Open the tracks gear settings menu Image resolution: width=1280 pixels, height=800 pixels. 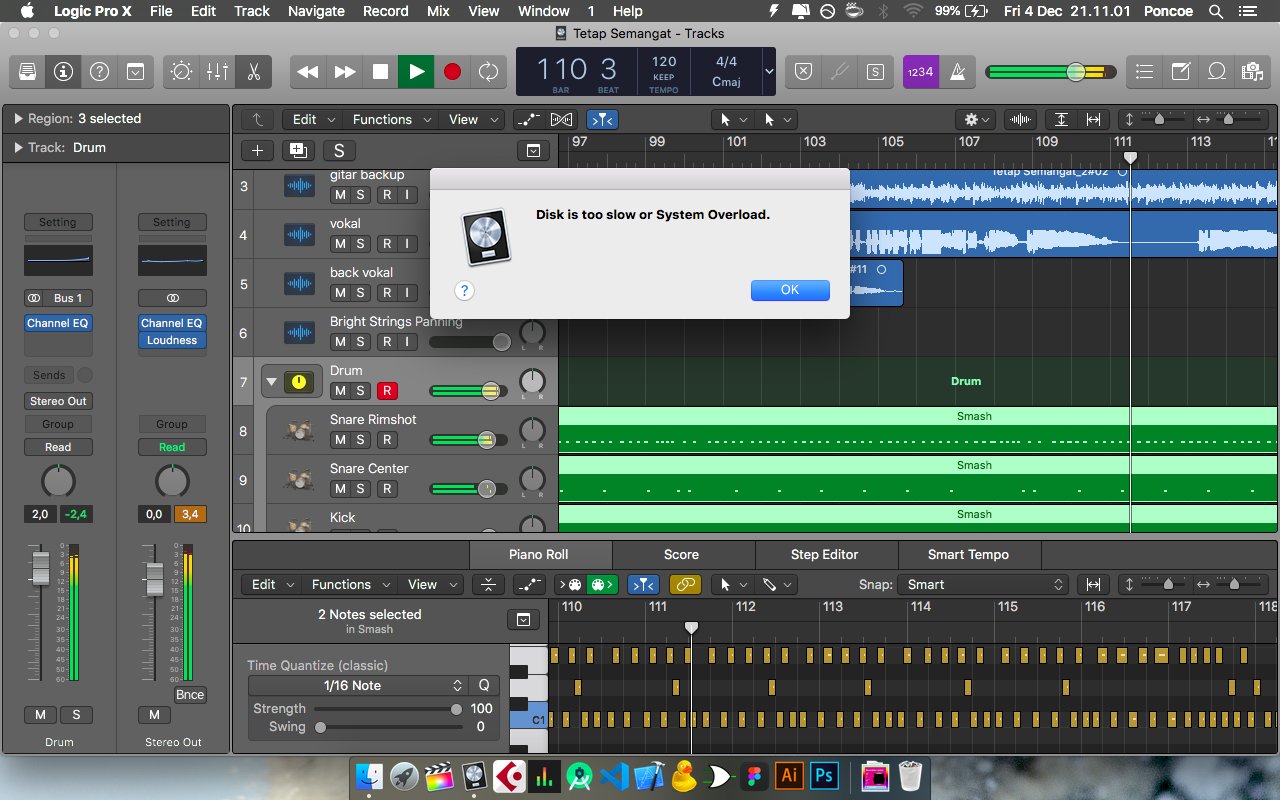tap(977, 119)
